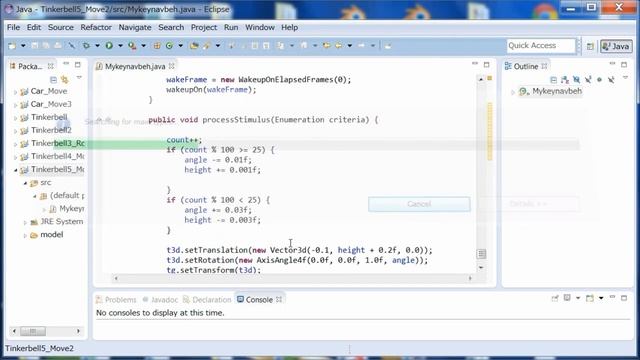This screenshot has height=360, width=640.
Task: Open the Window menu
Action: click(260, 27)
